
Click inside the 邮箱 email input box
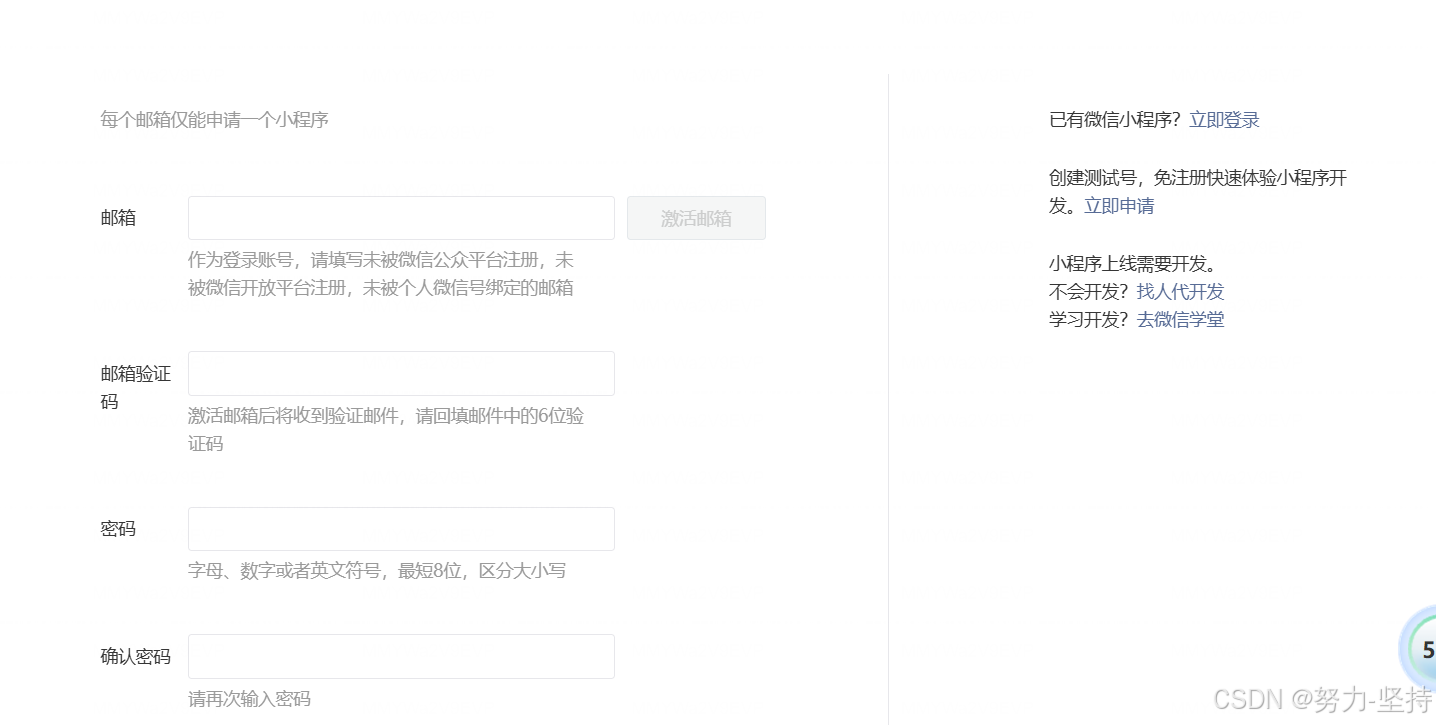click(400, 217)
